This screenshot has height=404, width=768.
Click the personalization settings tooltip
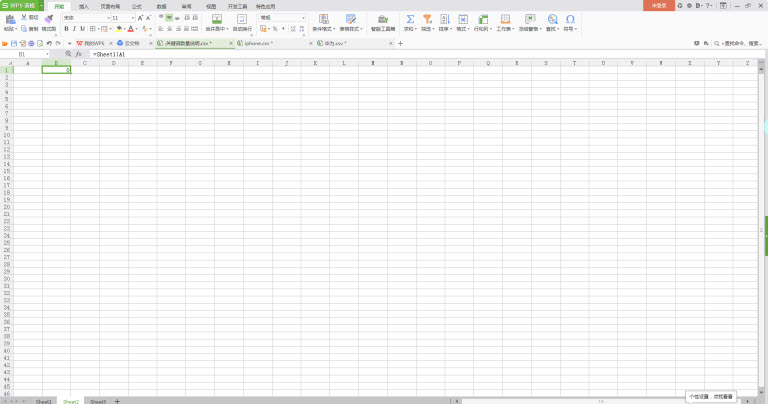711,397
